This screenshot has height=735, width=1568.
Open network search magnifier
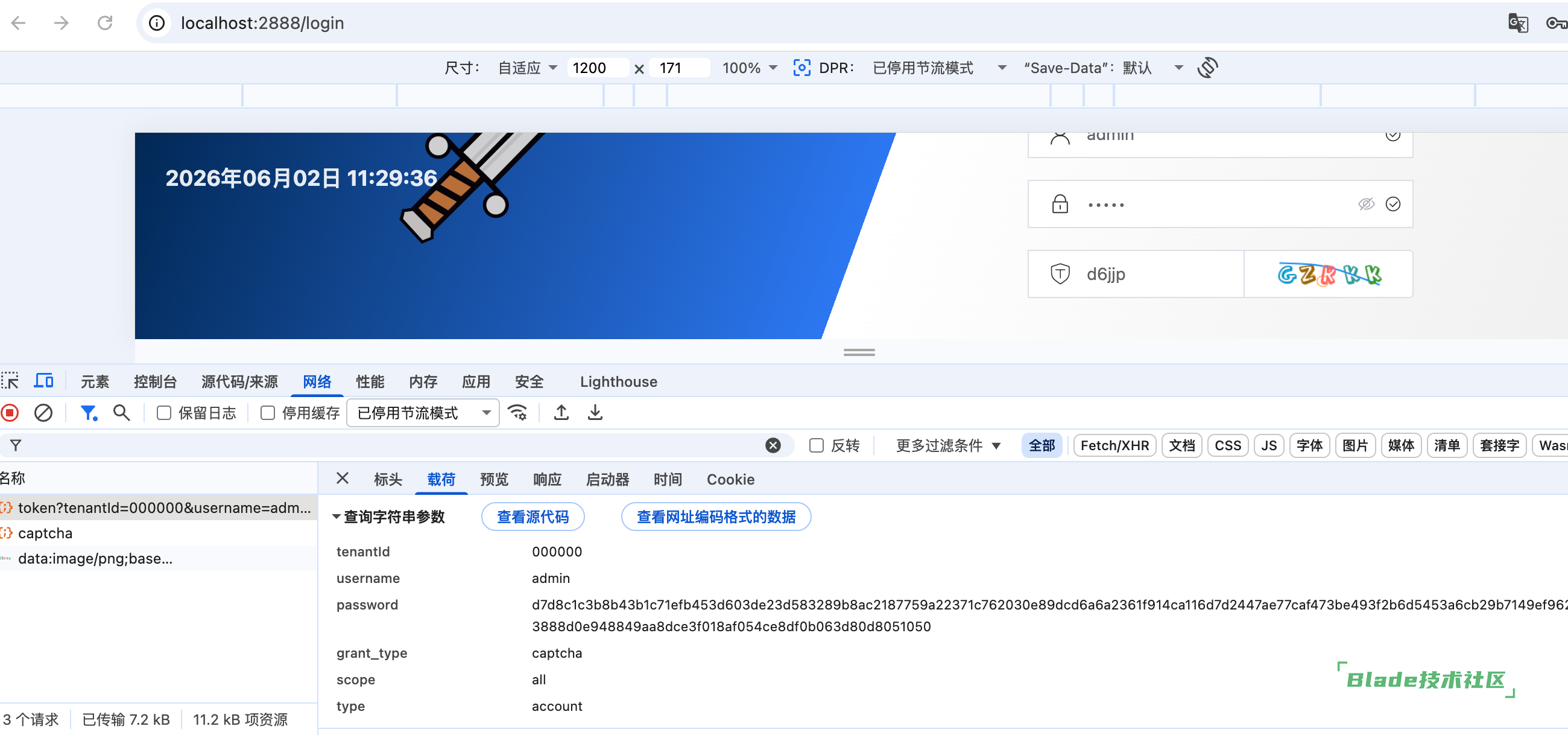[x=122, y=413]
